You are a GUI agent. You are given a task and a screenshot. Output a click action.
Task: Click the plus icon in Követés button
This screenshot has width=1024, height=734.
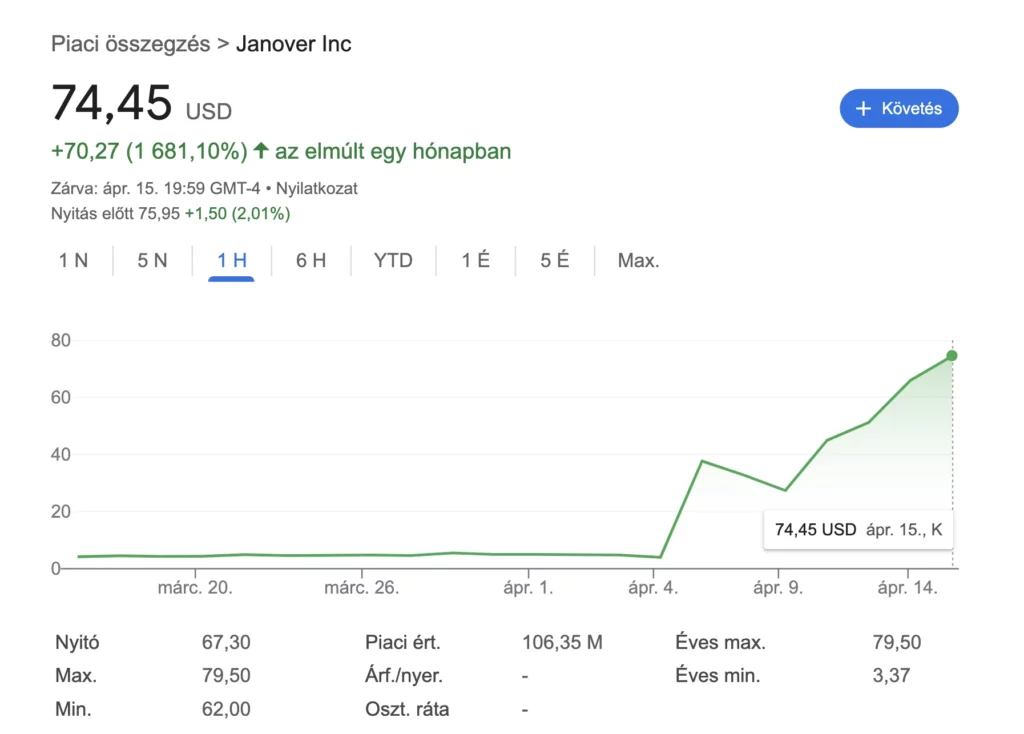[863, 108]
